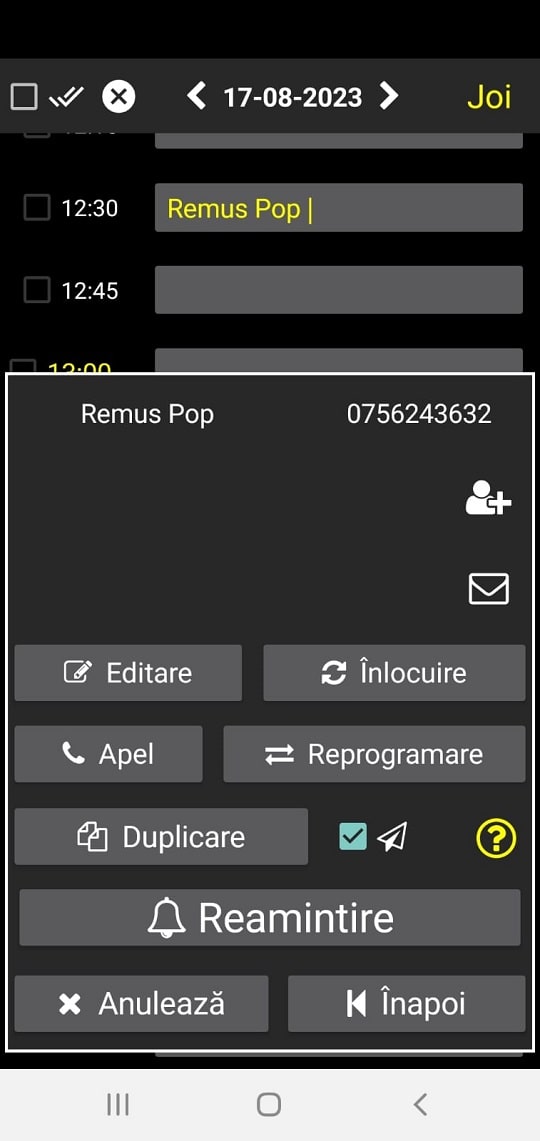This screenshot has width=540, height=1141.
Task: Click the double checkmark icon in header
Action: [66, 96]
